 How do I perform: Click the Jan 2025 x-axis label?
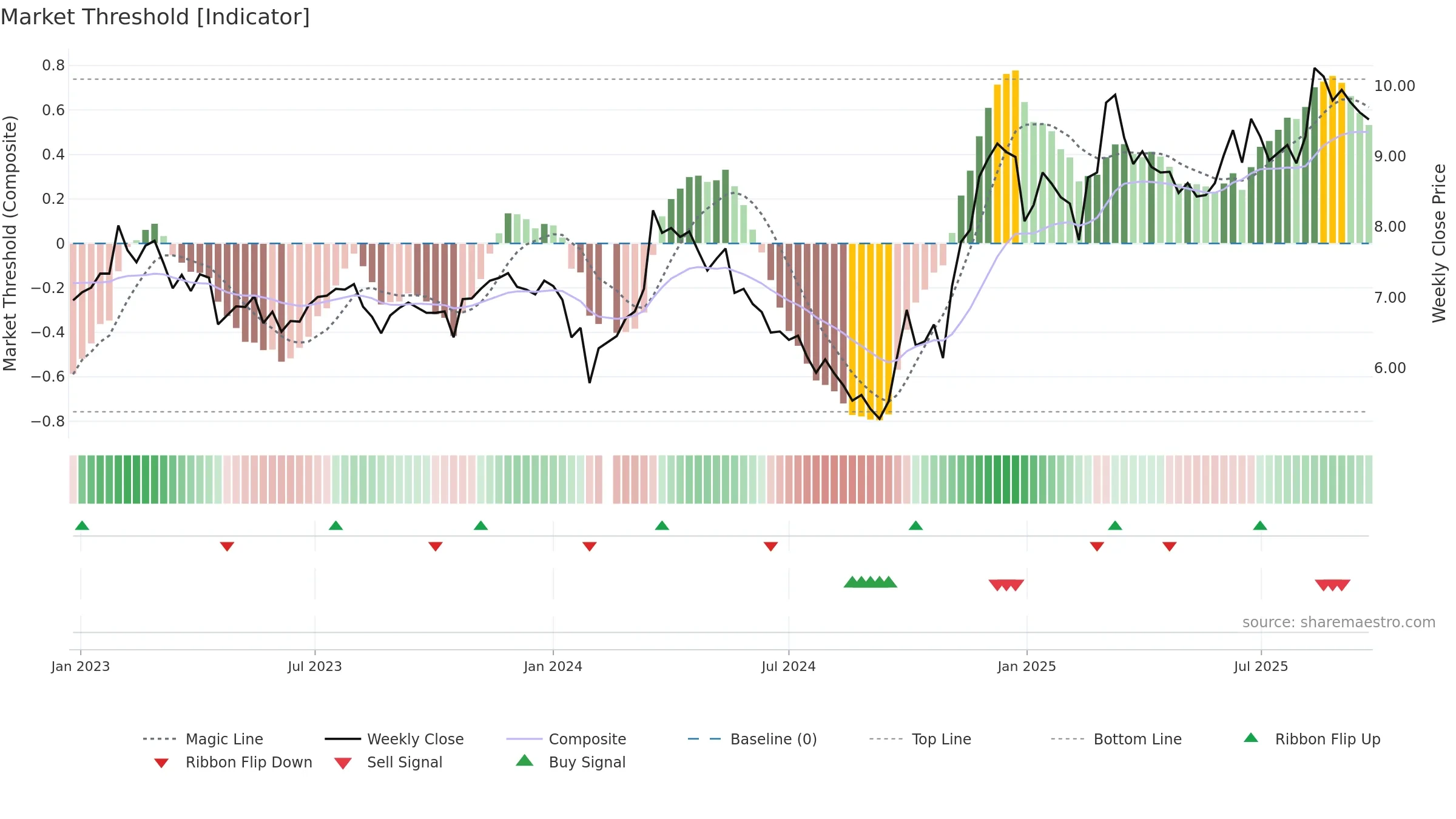[x=1027, y=667]
